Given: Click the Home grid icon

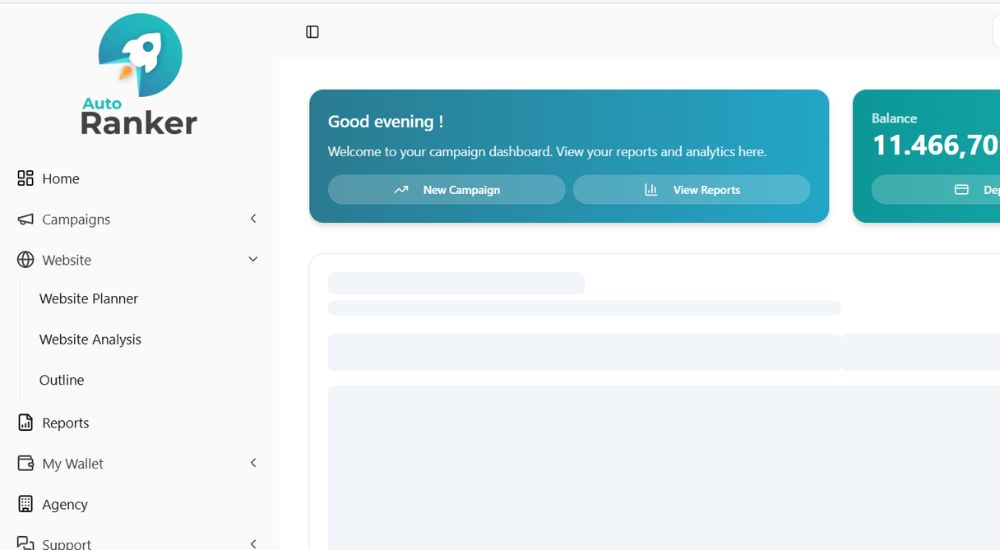Looking at the screenshot, I should 26,178.
